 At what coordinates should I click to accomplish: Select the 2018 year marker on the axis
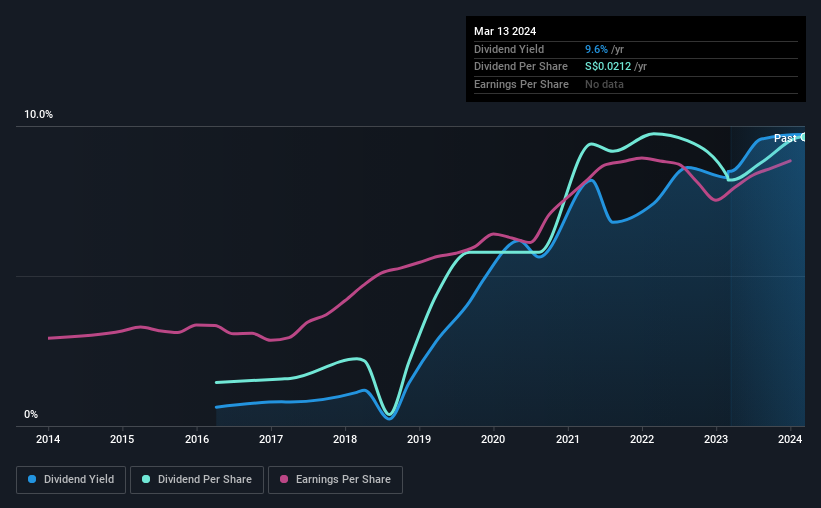(x=345, y=439)
